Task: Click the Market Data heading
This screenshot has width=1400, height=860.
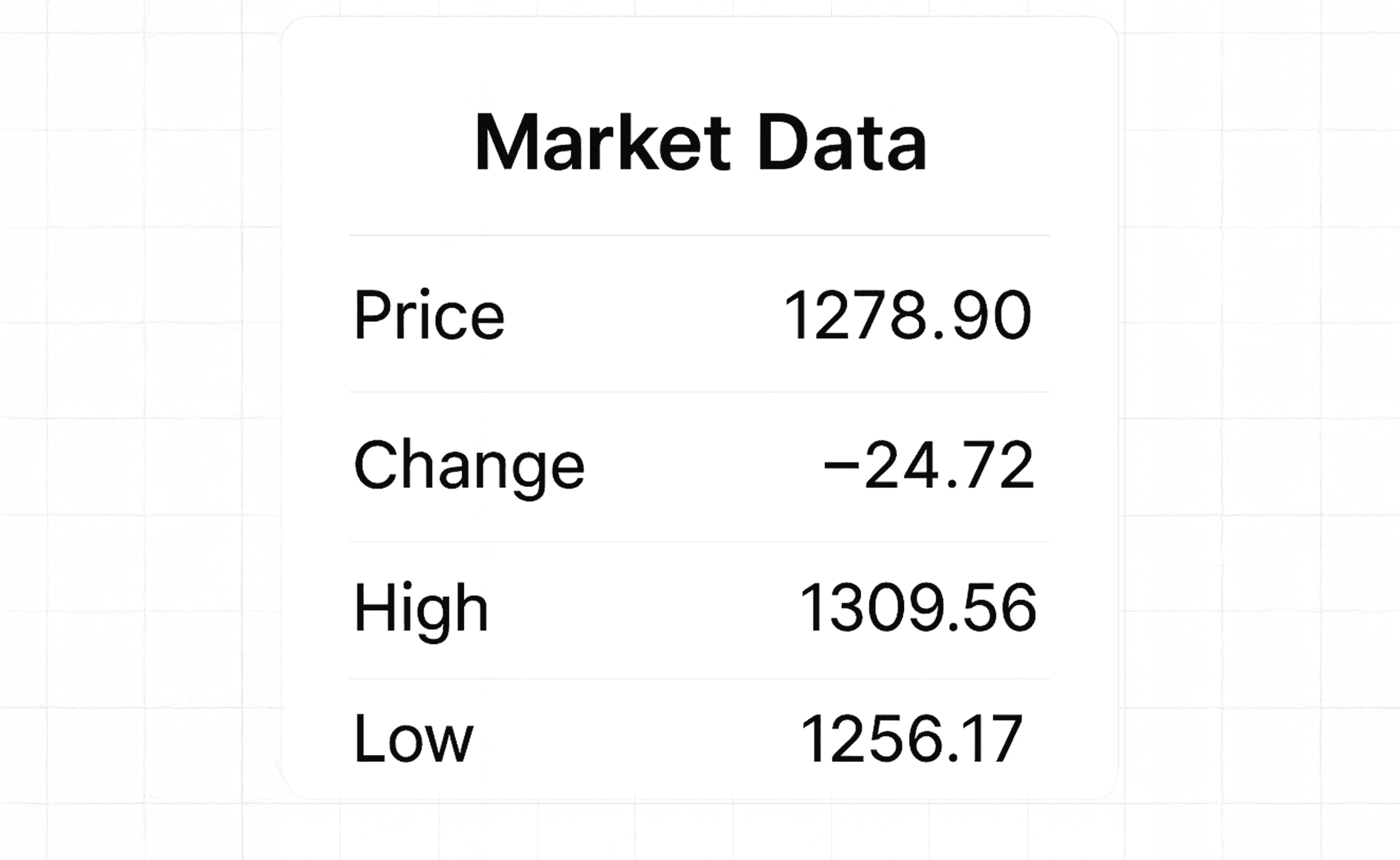Action: click(x=700, y=142)
